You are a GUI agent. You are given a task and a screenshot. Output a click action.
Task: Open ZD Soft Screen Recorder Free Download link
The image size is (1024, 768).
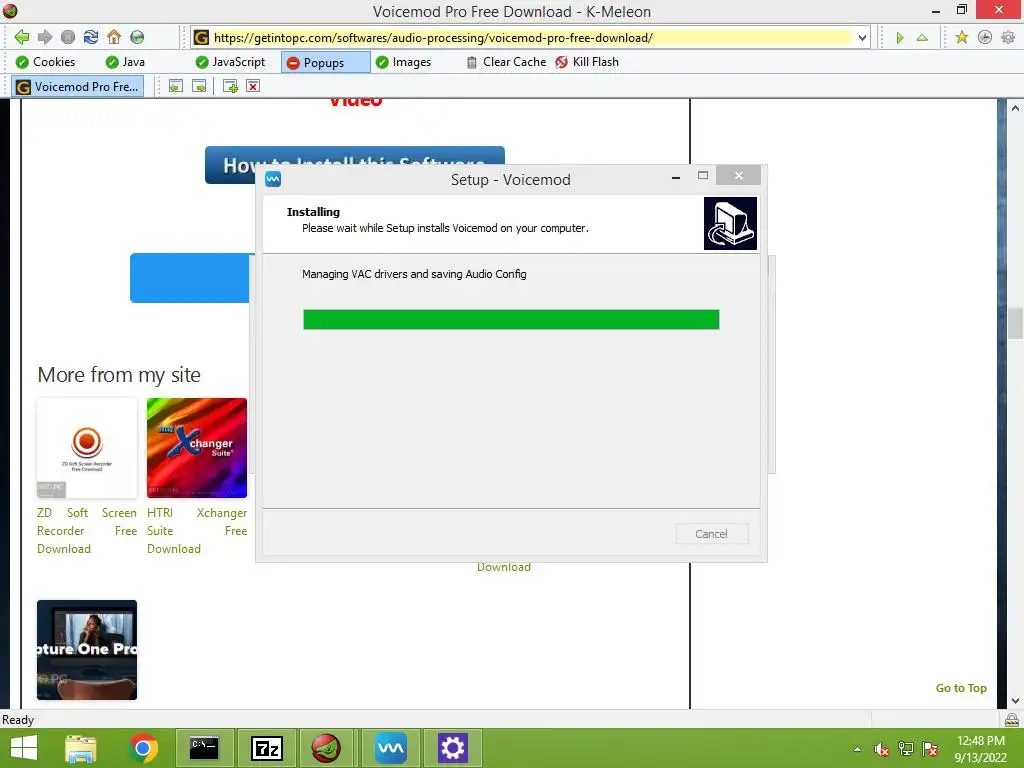point(87,530)
